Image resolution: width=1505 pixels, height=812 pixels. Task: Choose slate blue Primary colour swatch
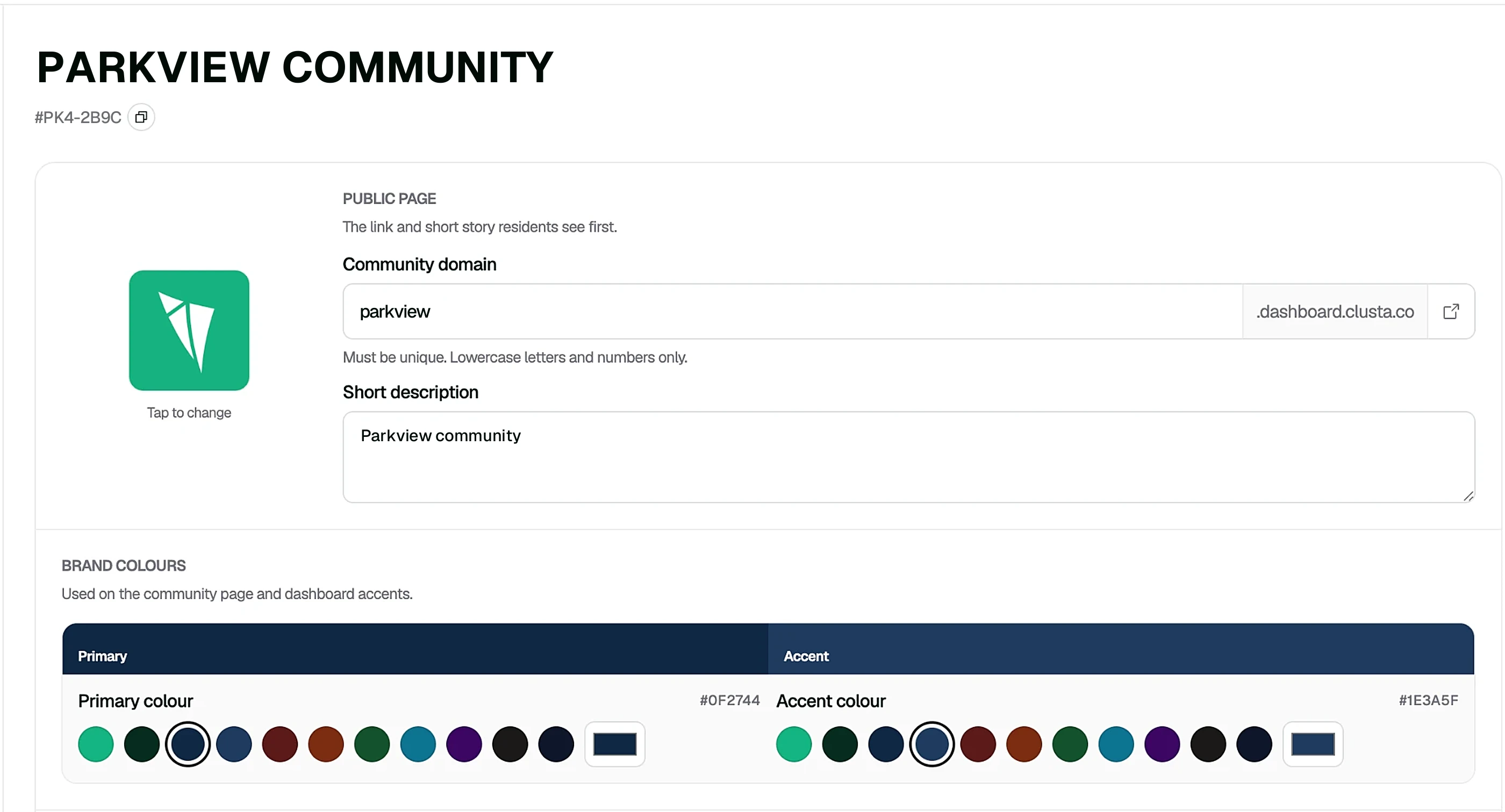tap(234, 744)
